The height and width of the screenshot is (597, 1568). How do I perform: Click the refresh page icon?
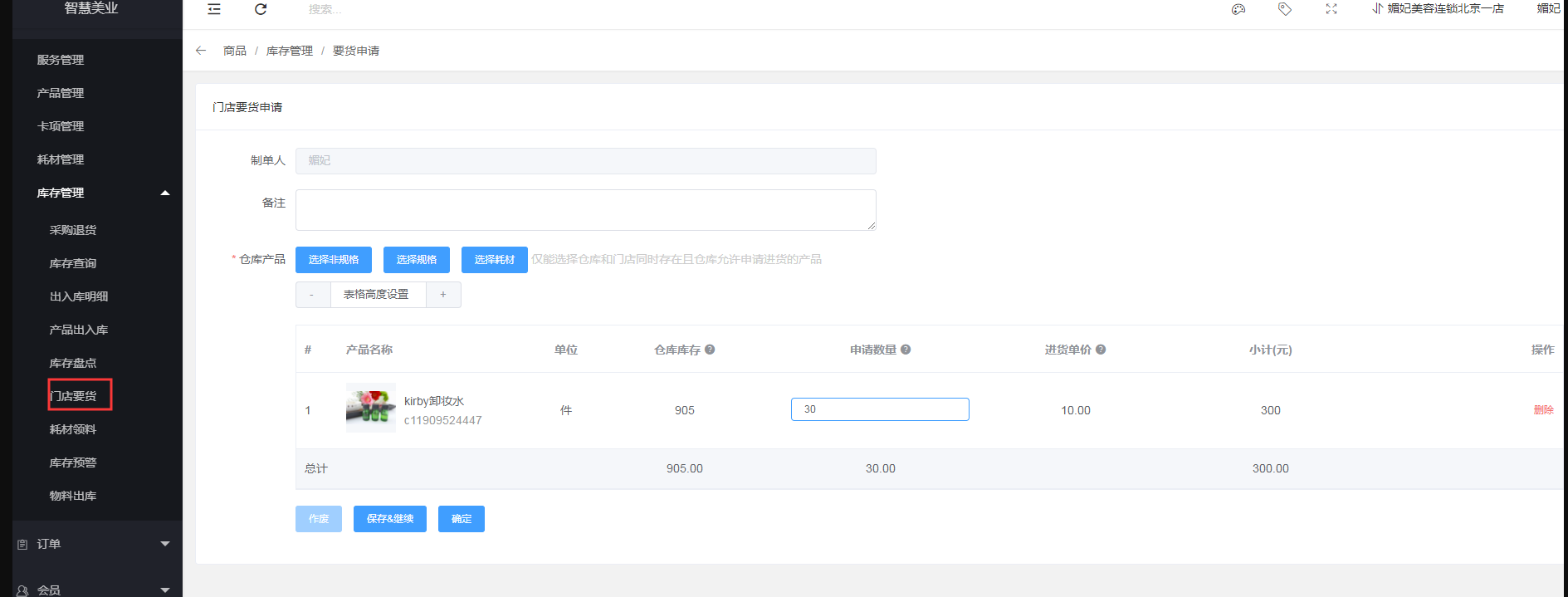[x=261, y=9]
